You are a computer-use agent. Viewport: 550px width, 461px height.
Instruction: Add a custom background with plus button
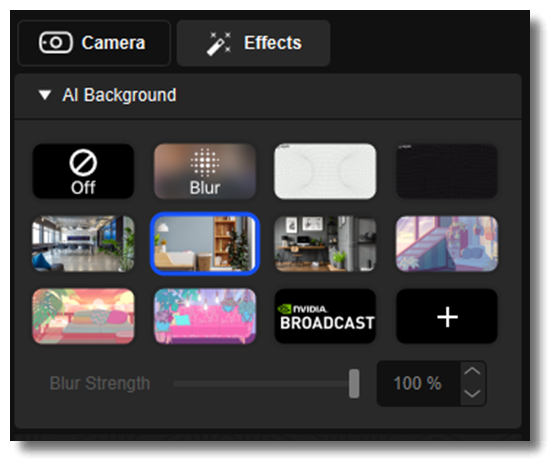click(x=447, y=316)
